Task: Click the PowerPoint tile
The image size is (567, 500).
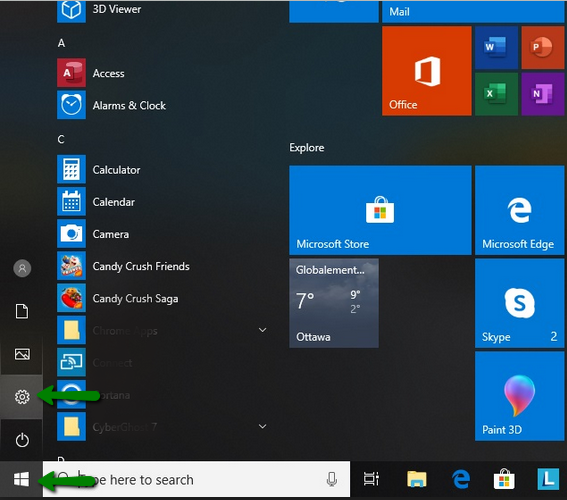Action: point(543,48)
